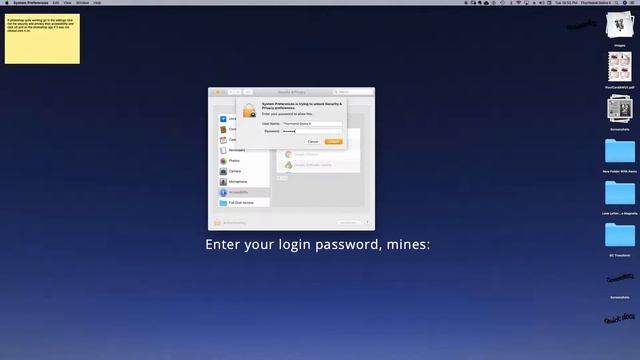640x360 pixels.
Task: Click the Google Software Update entry
Action: (318, 165)
